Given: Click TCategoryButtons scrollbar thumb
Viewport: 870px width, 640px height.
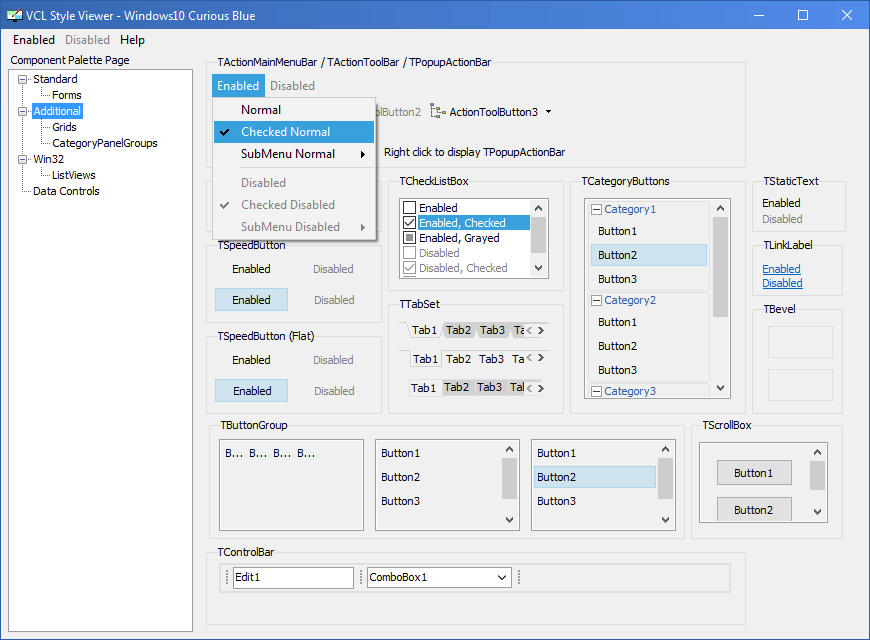Looking at the screenshot, I should click(720, 267).
